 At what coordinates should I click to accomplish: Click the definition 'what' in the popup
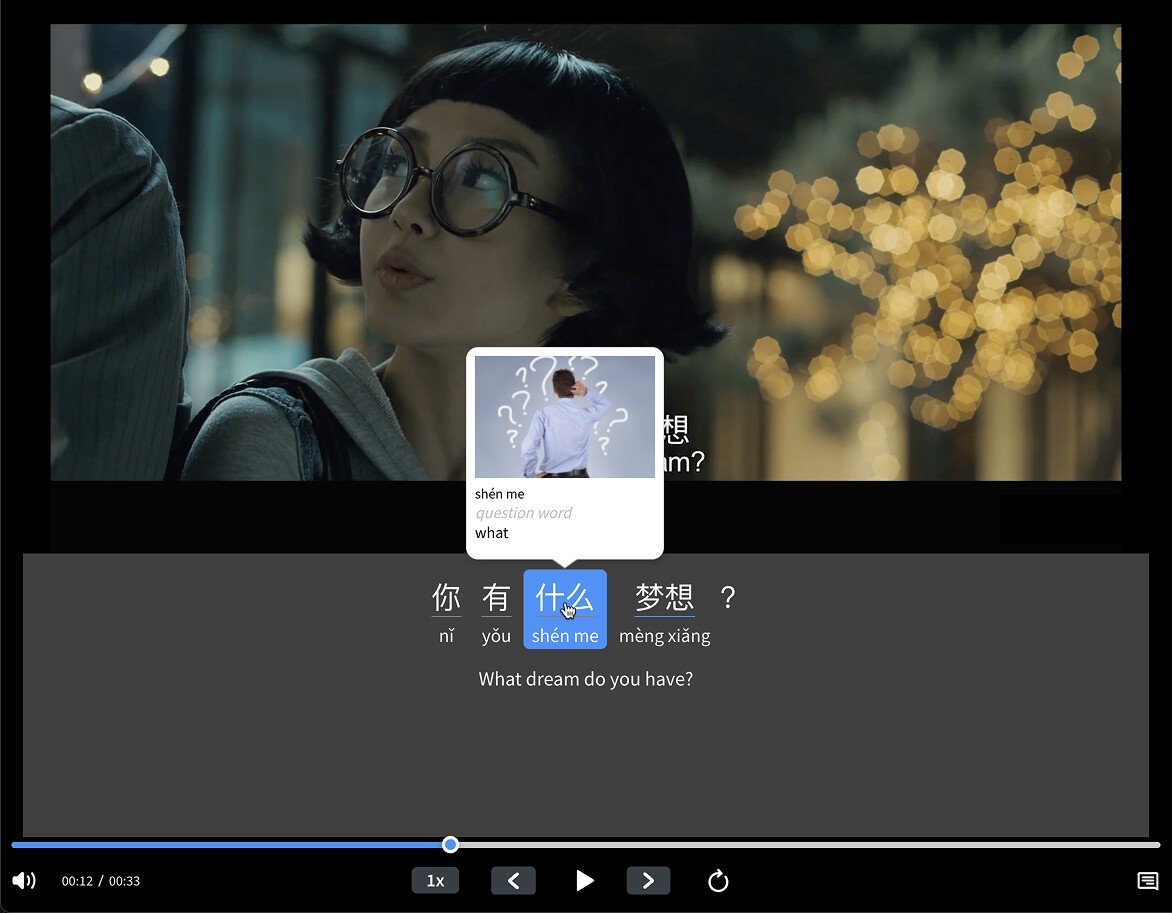click(x=491, y=533)
